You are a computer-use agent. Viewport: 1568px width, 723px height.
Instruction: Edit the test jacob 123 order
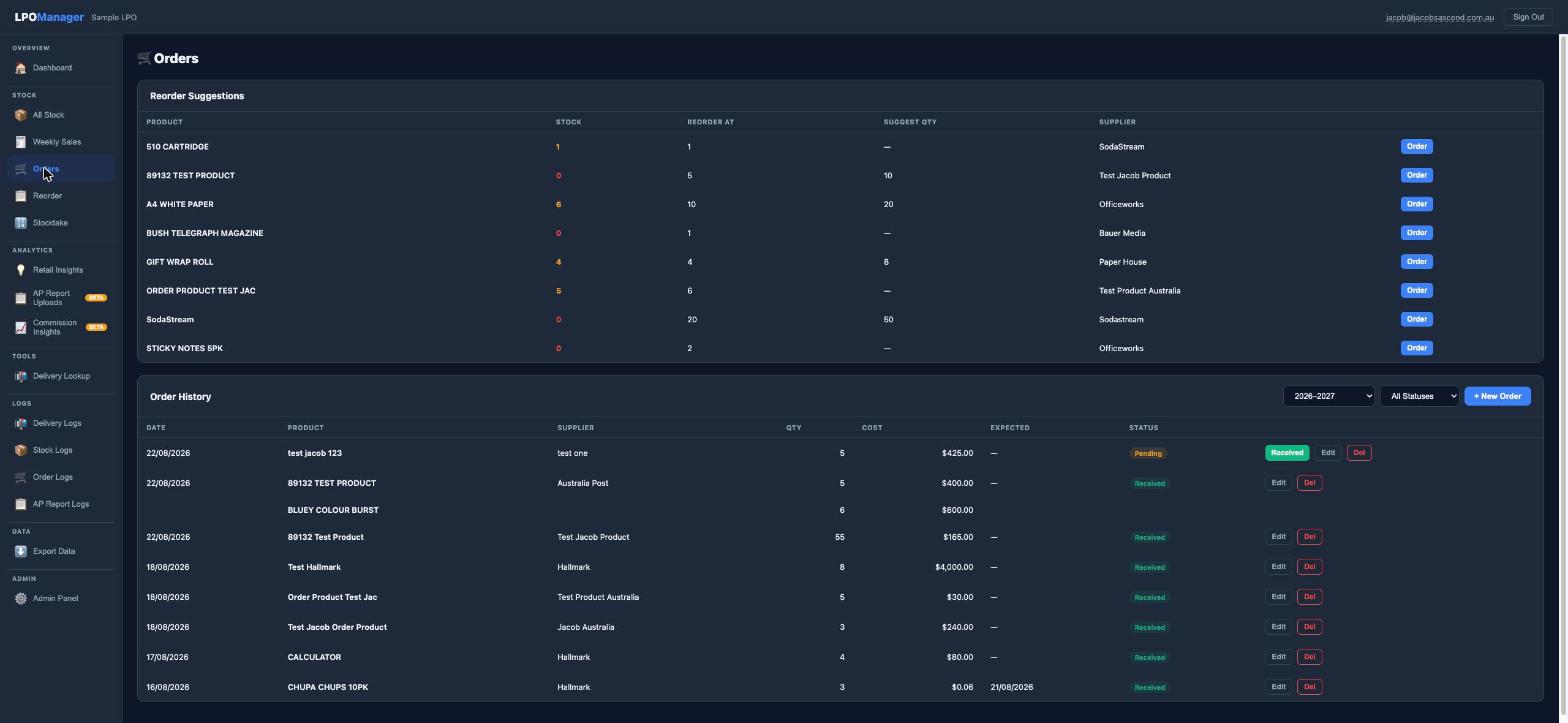coord(1328,453)
